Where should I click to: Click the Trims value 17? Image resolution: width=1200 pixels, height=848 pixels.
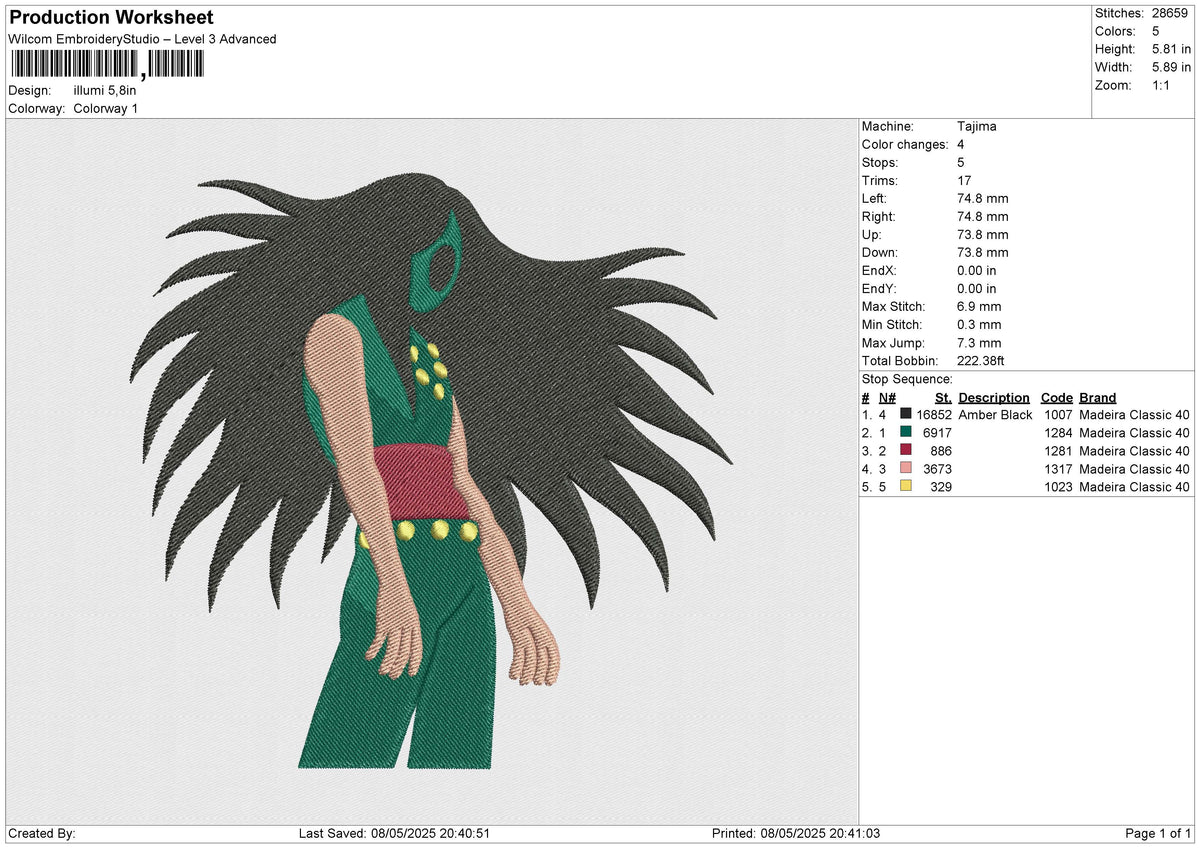[x=964, y=180]
